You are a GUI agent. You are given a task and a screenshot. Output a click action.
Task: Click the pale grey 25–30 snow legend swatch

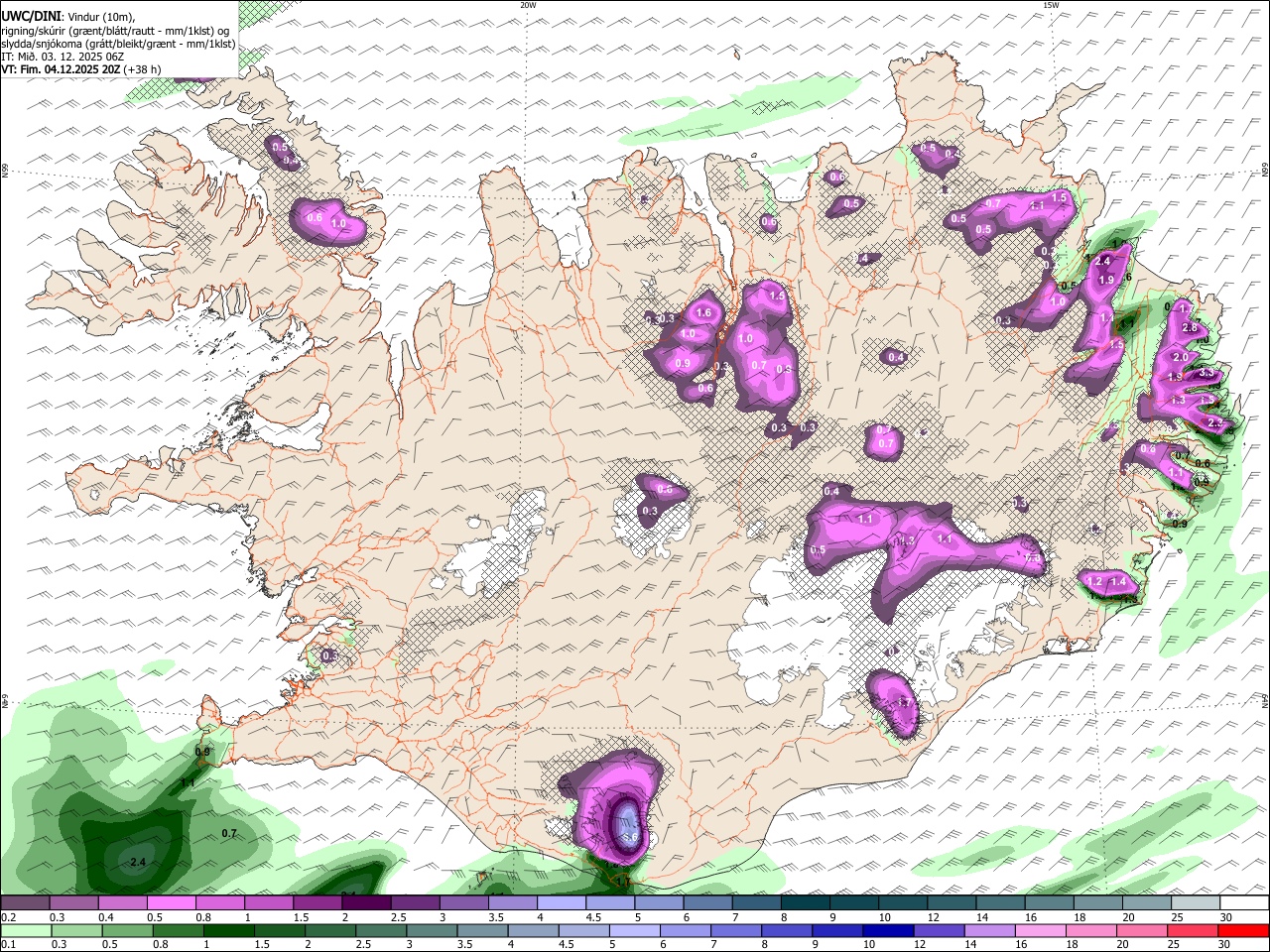(1196, 903)
